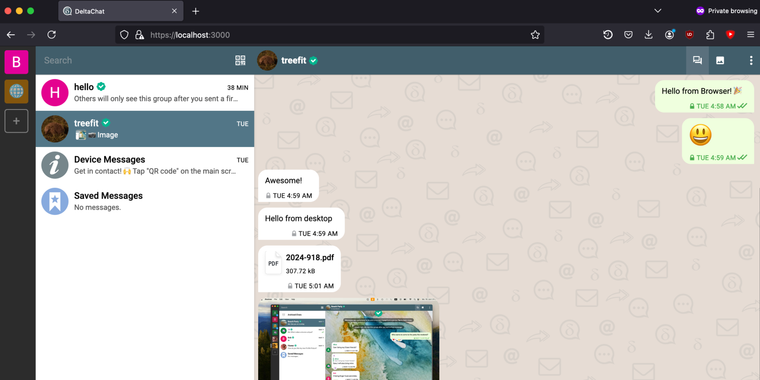Click the localhost:3000 address bar

coord(330,35)
